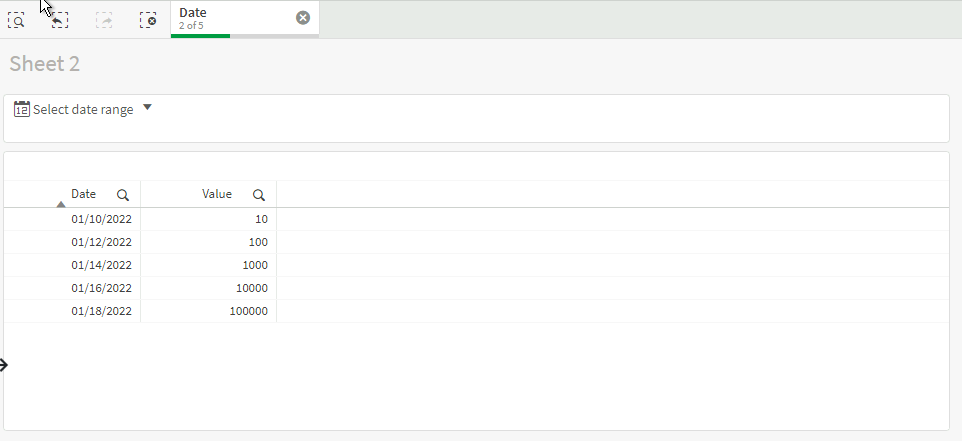Expand the Select date range dropdown
Viewport: 962px width, 441px height.
tap(147, 107)
